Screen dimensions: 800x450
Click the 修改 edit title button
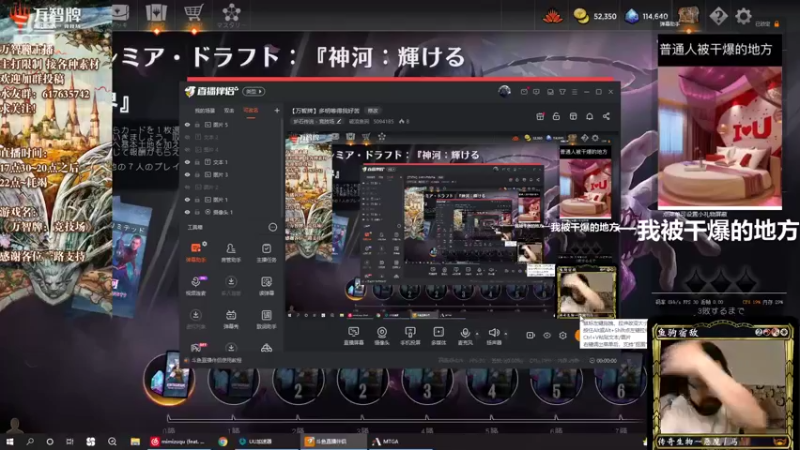tap(373, 110)
